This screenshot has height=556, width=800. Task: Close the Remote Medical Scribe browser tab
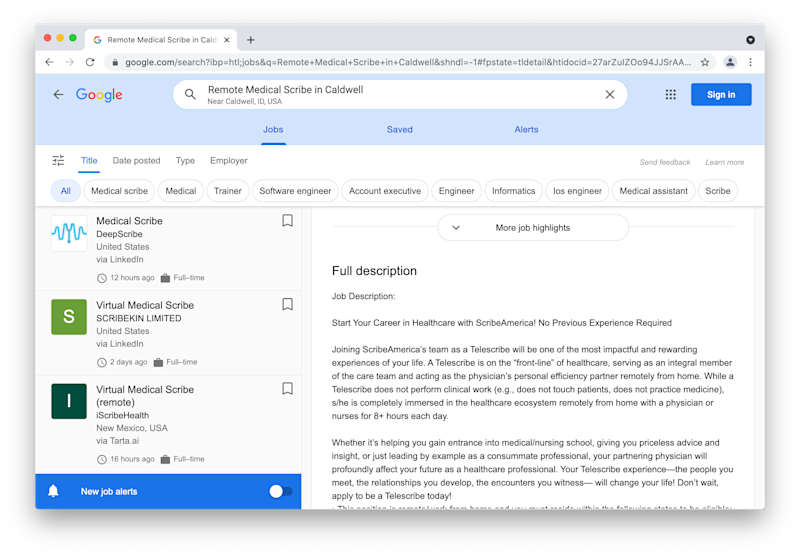[x=227, y=40]
